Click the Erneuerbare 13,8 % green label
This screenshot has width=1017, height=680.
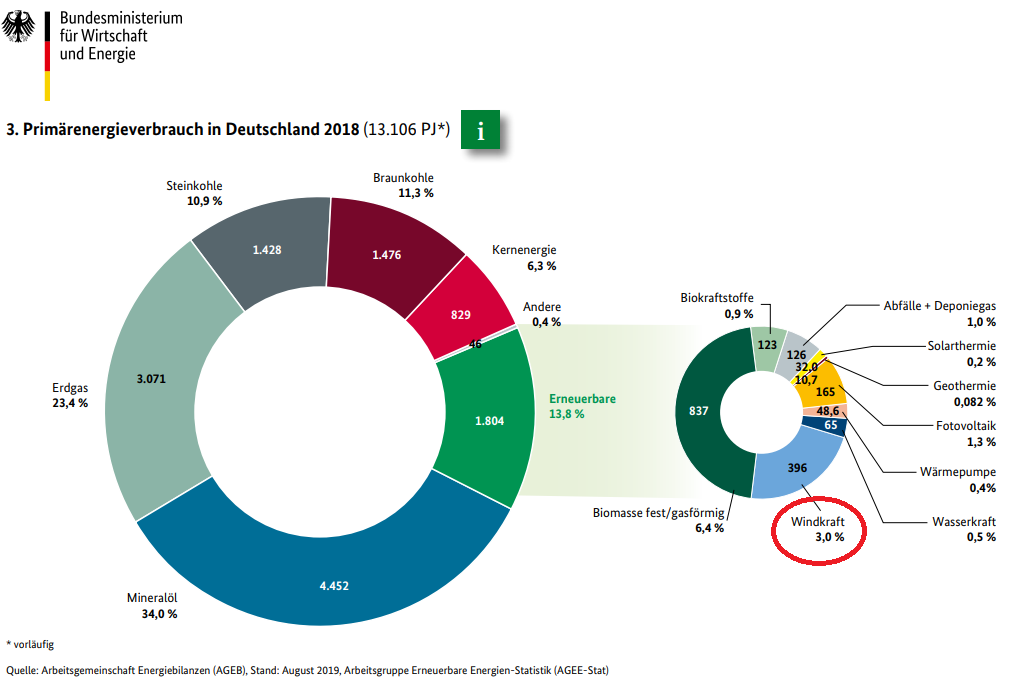coord(581,405)
